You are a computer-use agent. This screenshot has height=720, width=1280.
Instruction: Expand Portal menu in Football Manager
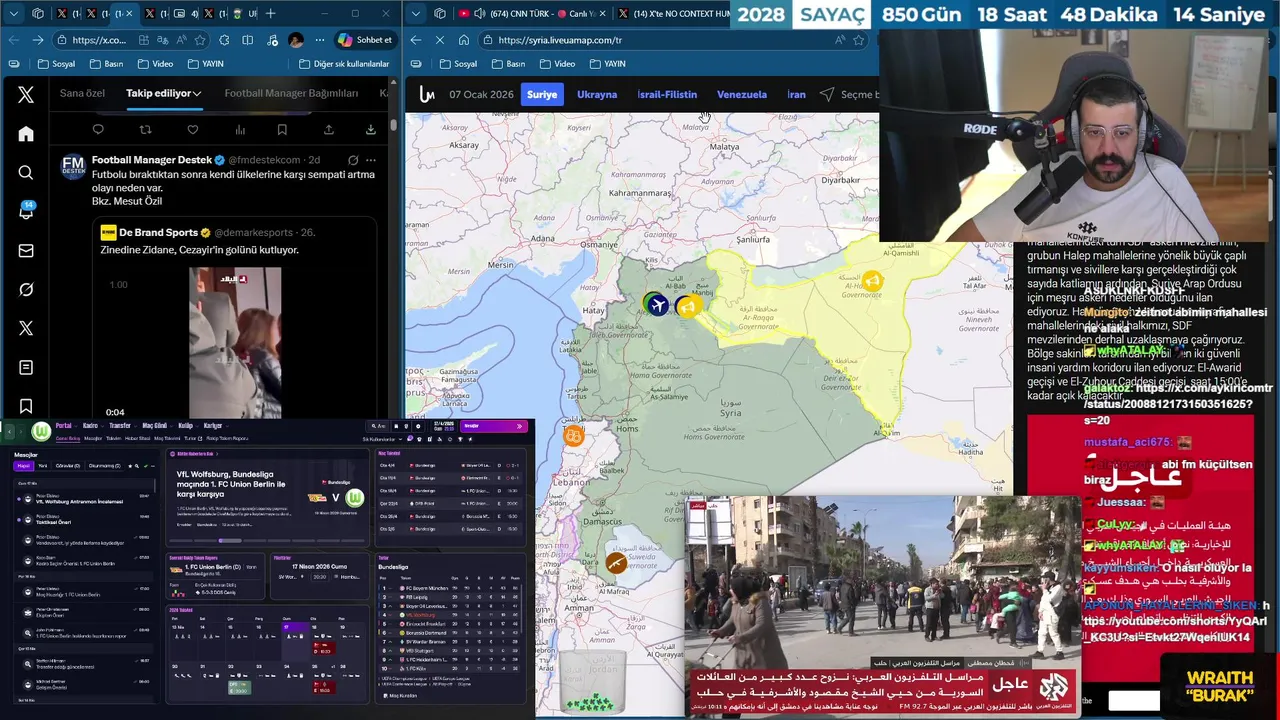(x=66, y=426)
